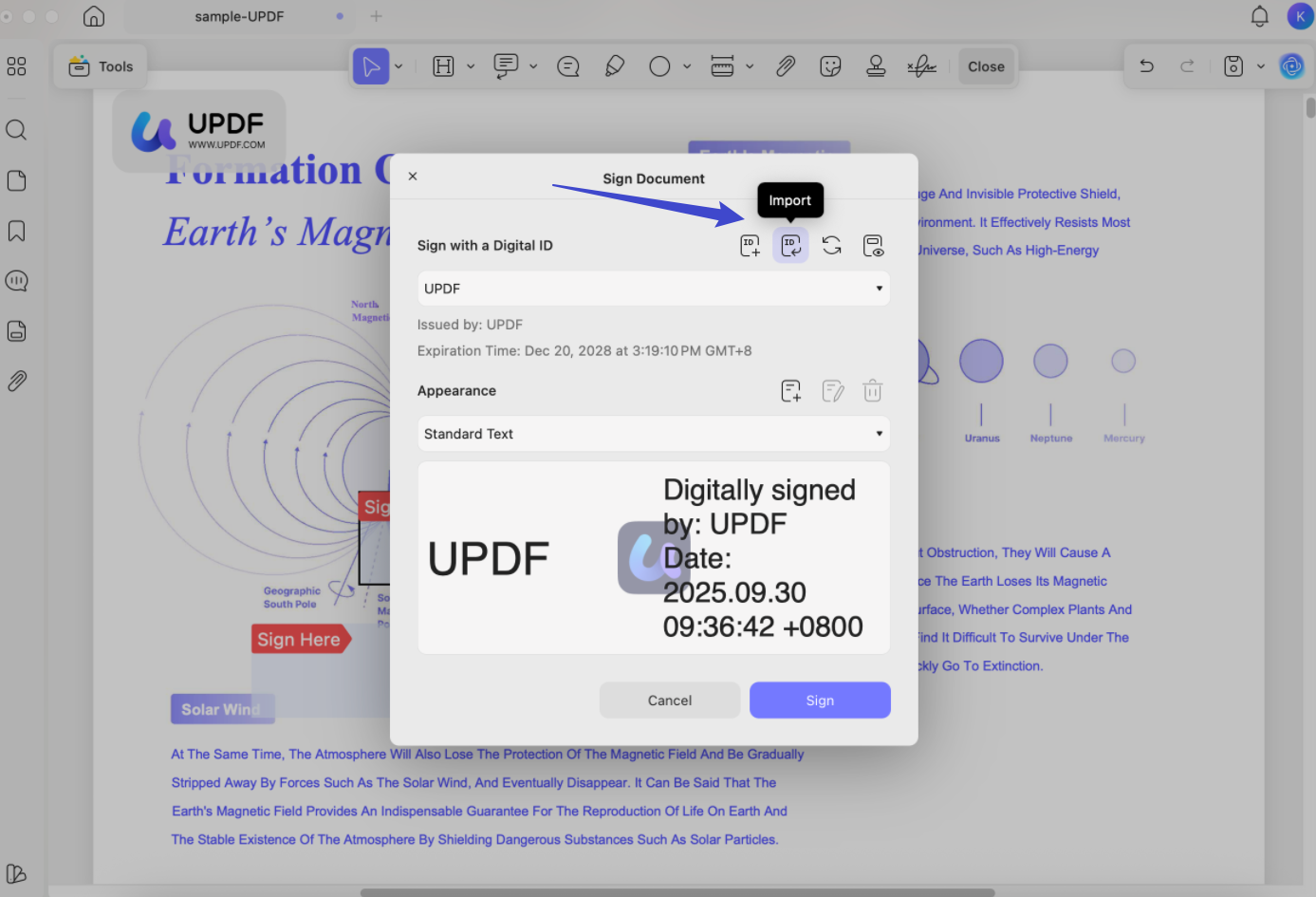Click the Close toolbar button
The width and height of the screenshot is (1316, 897).
tap(986, 66)
